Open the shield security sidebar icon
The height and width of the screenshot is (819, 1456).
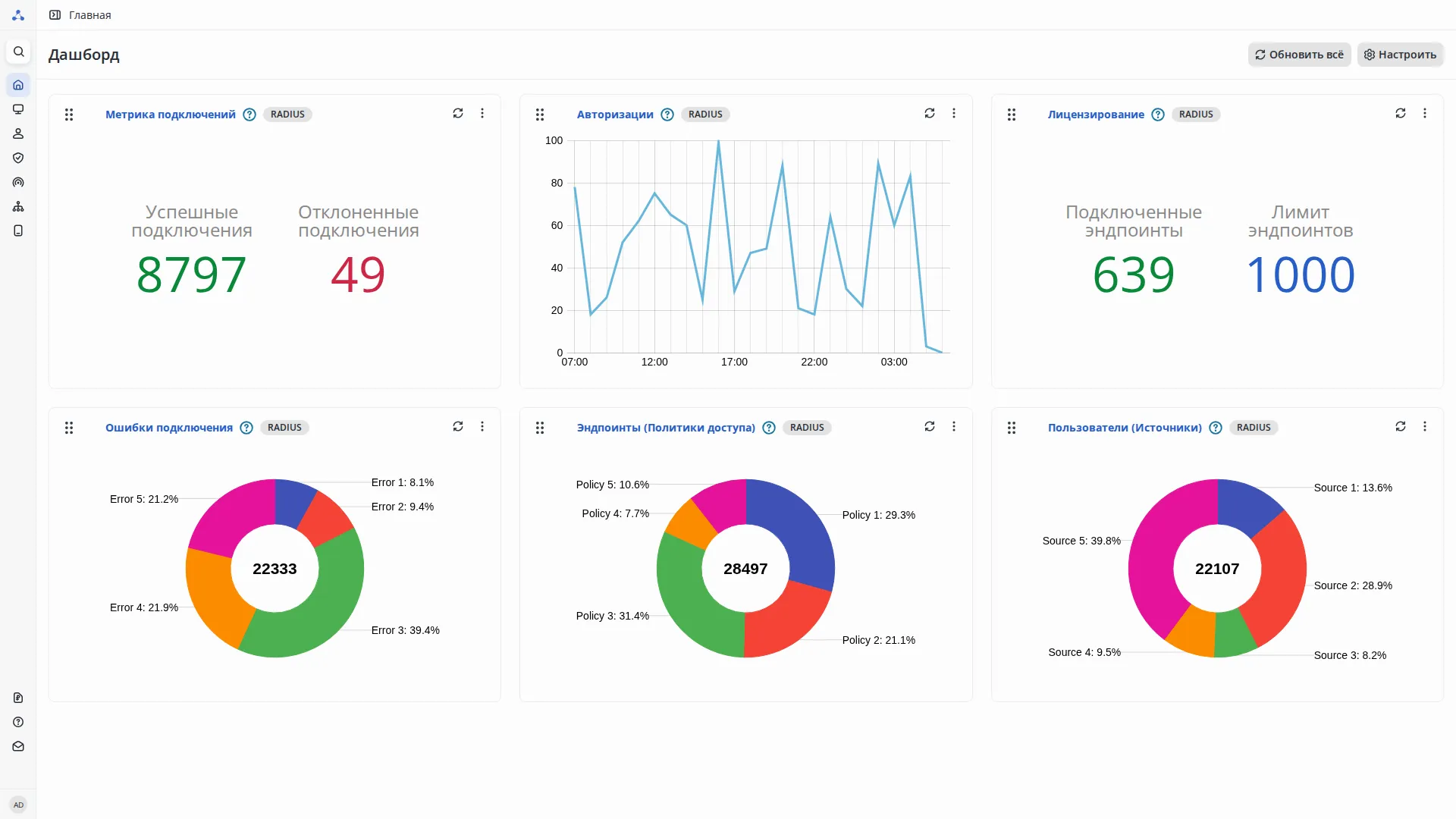tap(18, 158)
